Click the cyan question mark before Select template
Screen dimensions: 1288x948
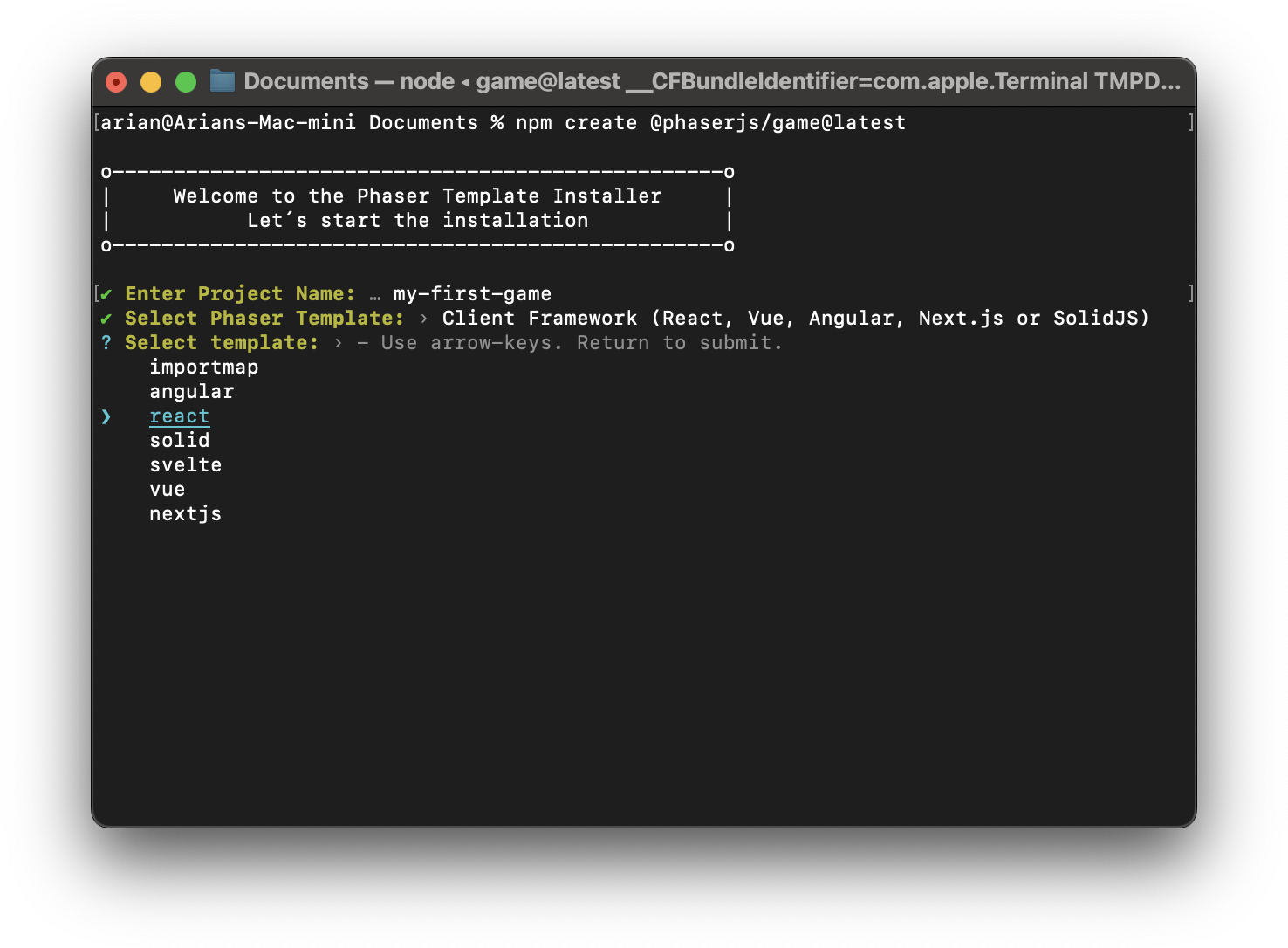pyautogui.click(x=106, y=343)
